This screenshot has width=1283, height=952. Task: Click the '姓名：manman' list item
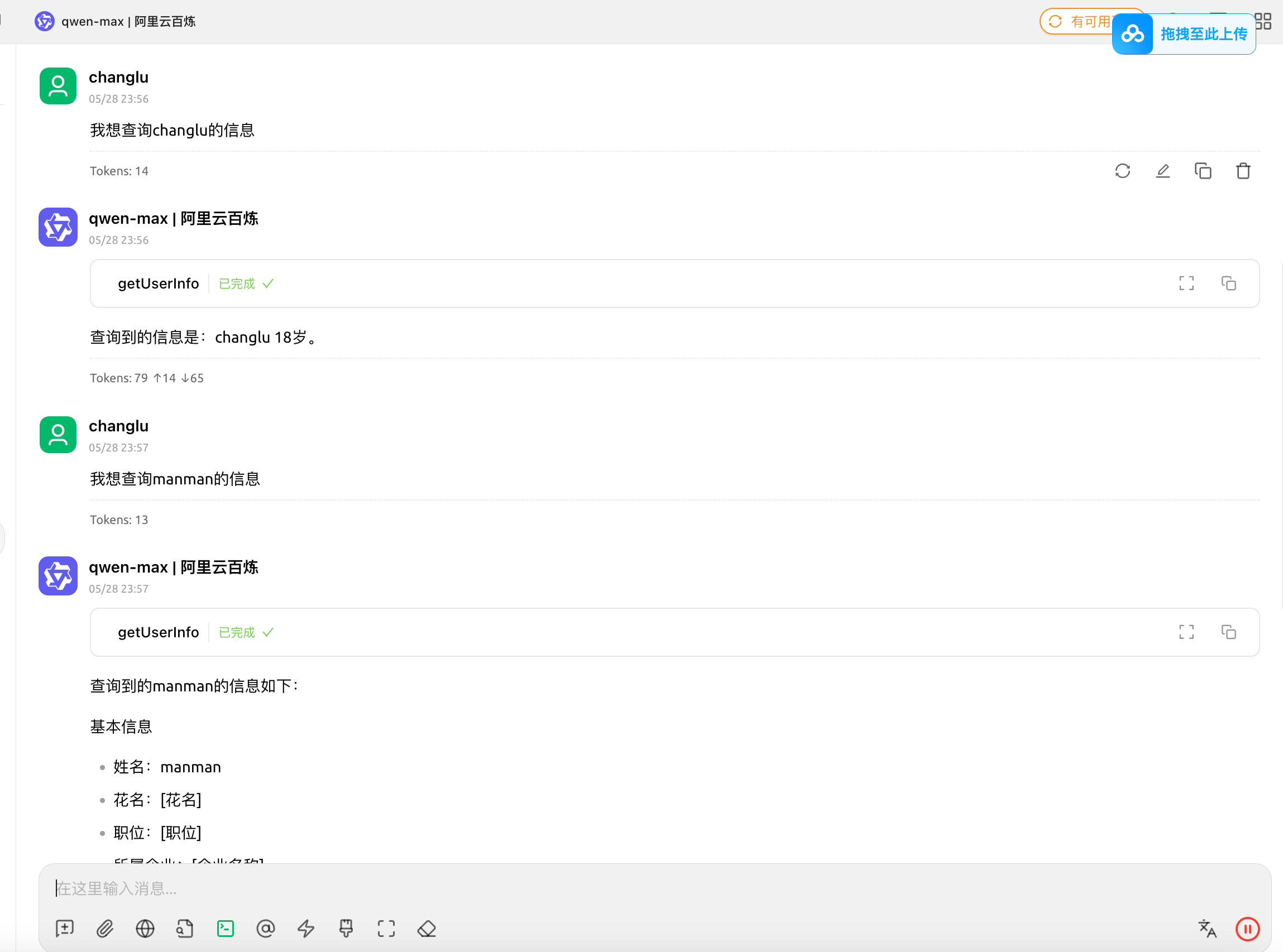click(167, 766)
